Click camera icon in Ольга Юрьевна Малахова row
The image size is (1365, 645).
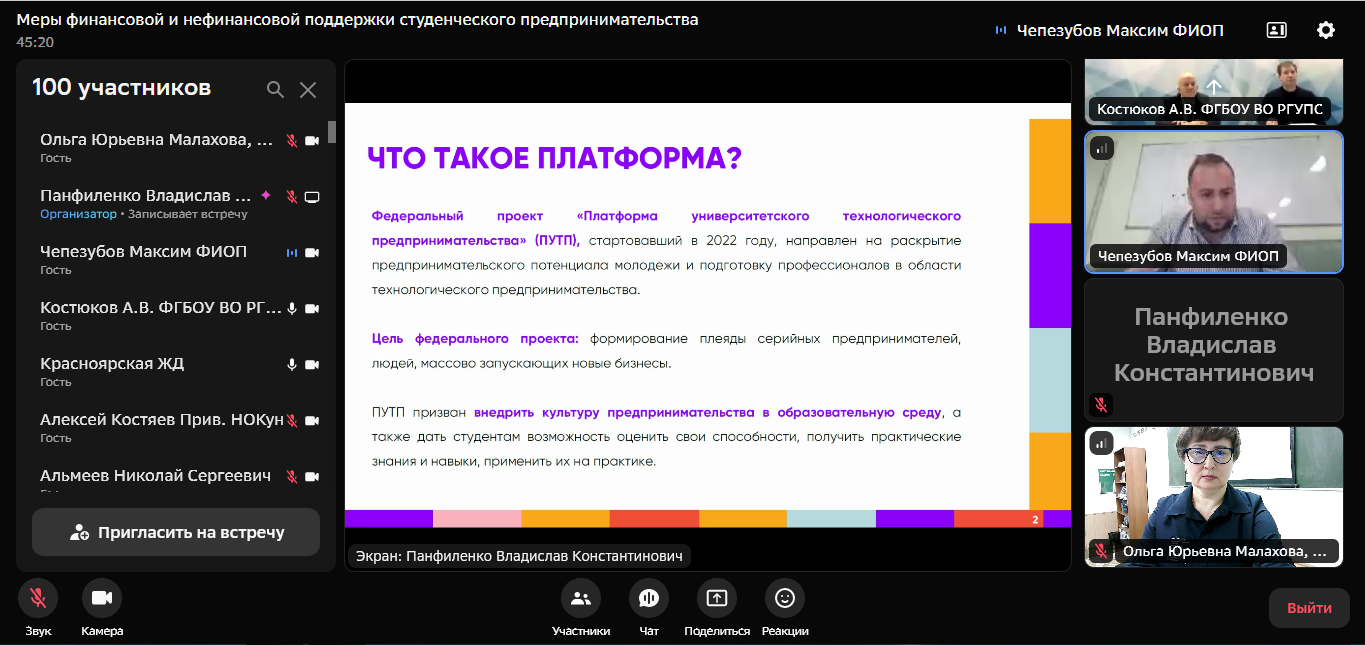(312, 141)
